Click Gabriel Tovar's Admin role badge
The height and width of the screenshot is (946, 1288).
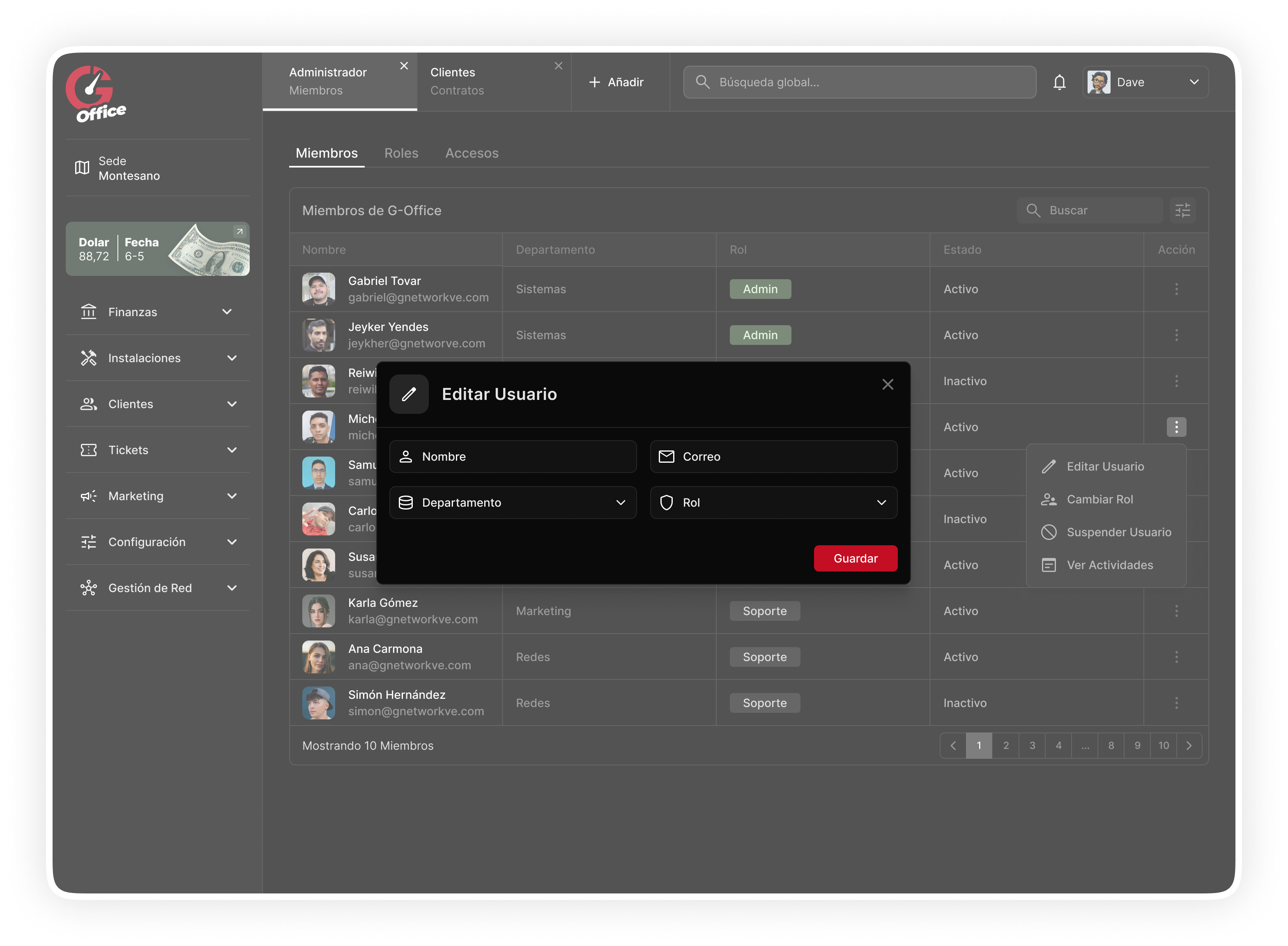coord(760,289)
